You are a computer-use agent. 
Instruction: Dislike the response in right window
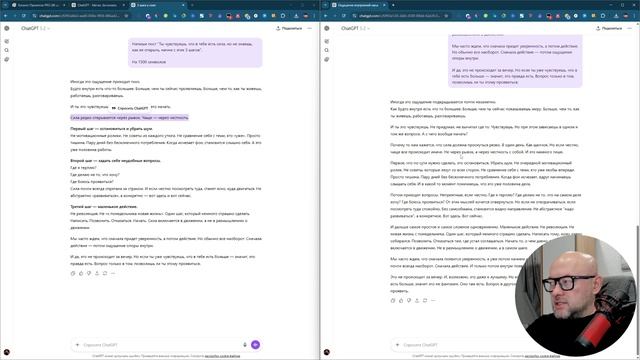409,300
